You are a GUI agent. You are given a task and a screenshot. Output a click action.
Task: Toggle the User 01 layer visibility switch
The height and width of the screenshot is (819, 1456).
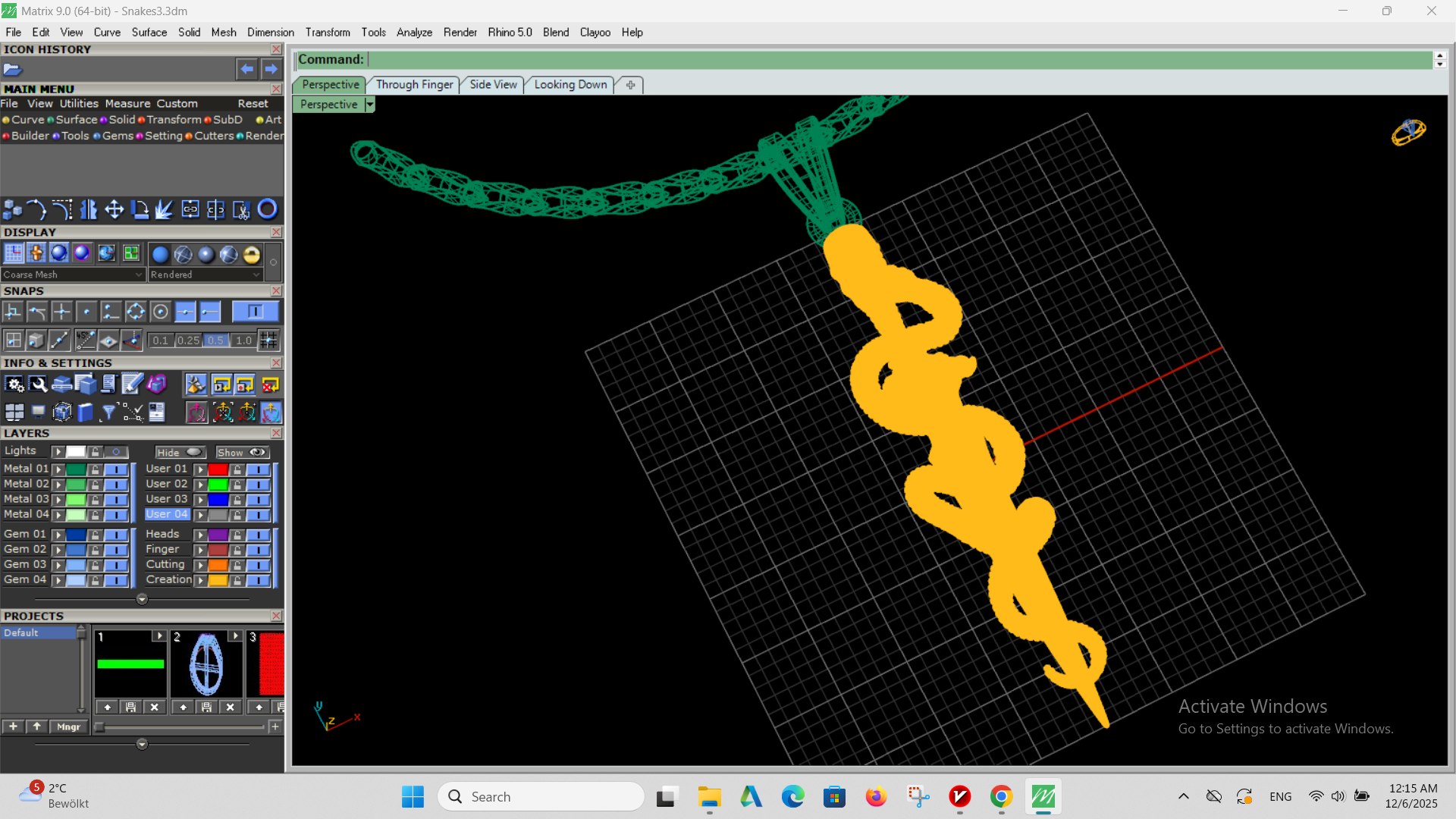258,469
